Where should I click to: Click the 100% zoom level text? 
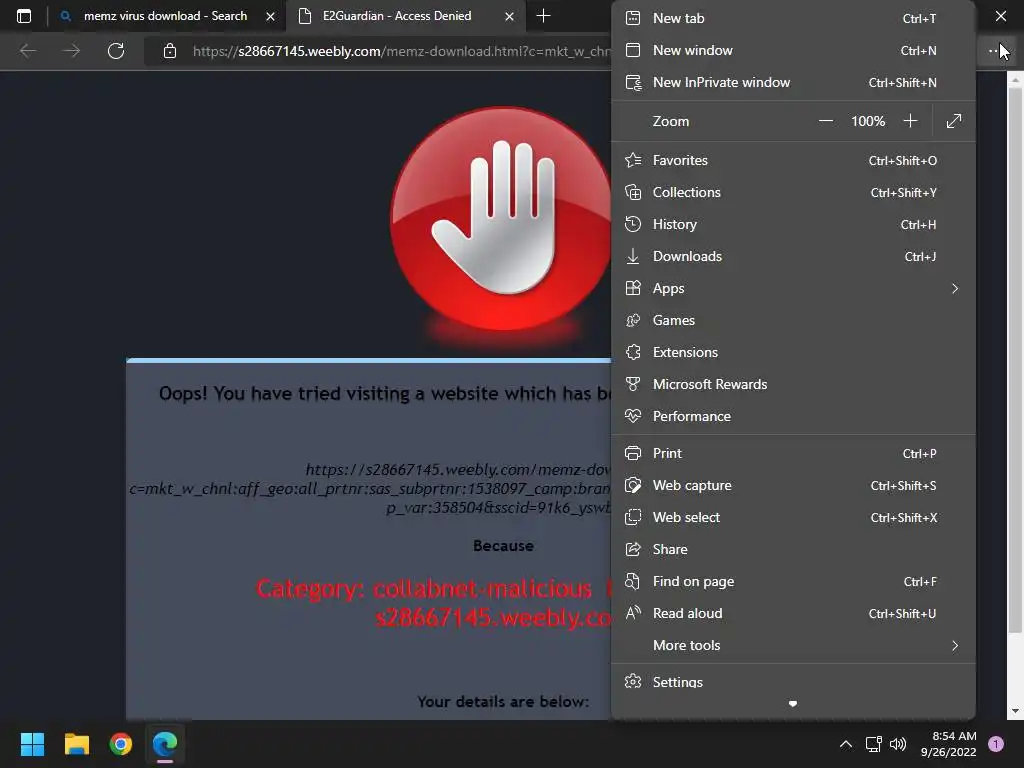click(868, 121)
